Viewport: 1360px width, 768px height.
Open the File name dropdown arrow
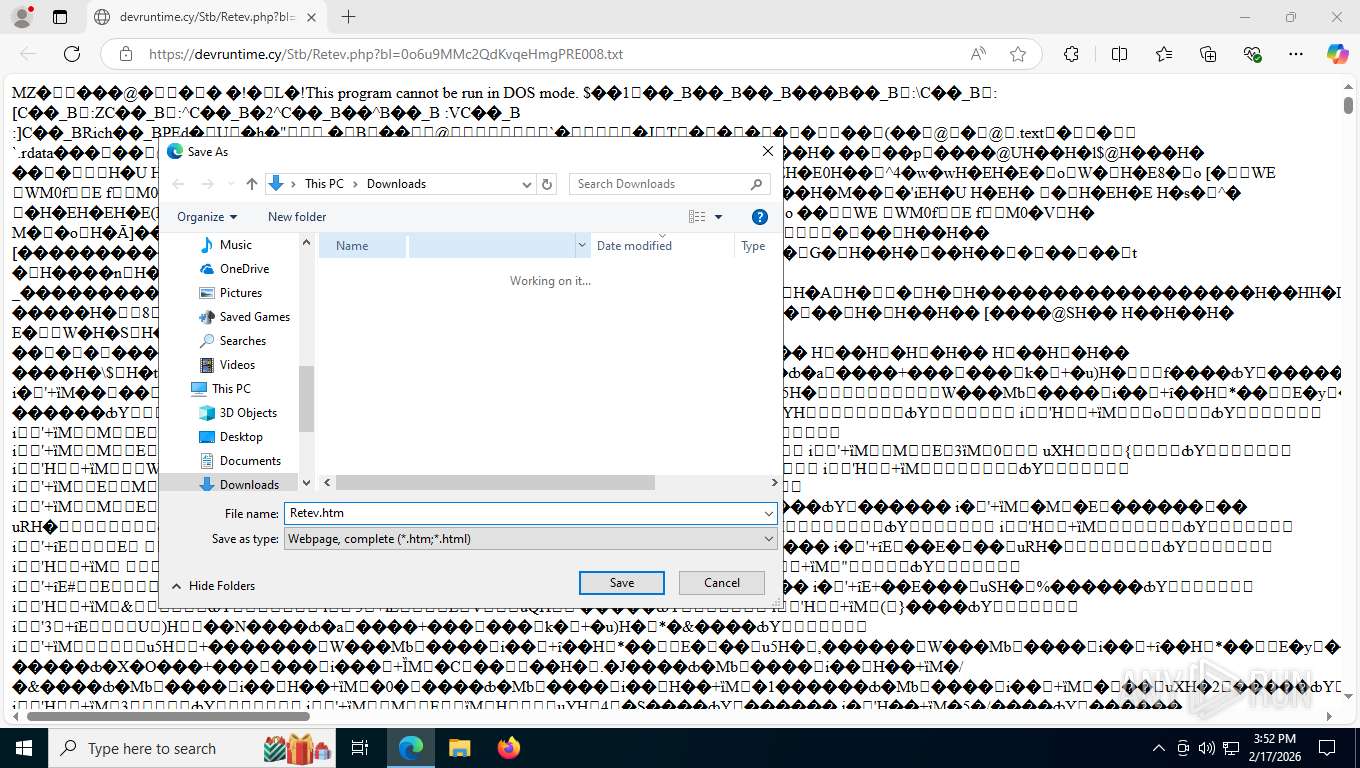(x=768, y=513)
